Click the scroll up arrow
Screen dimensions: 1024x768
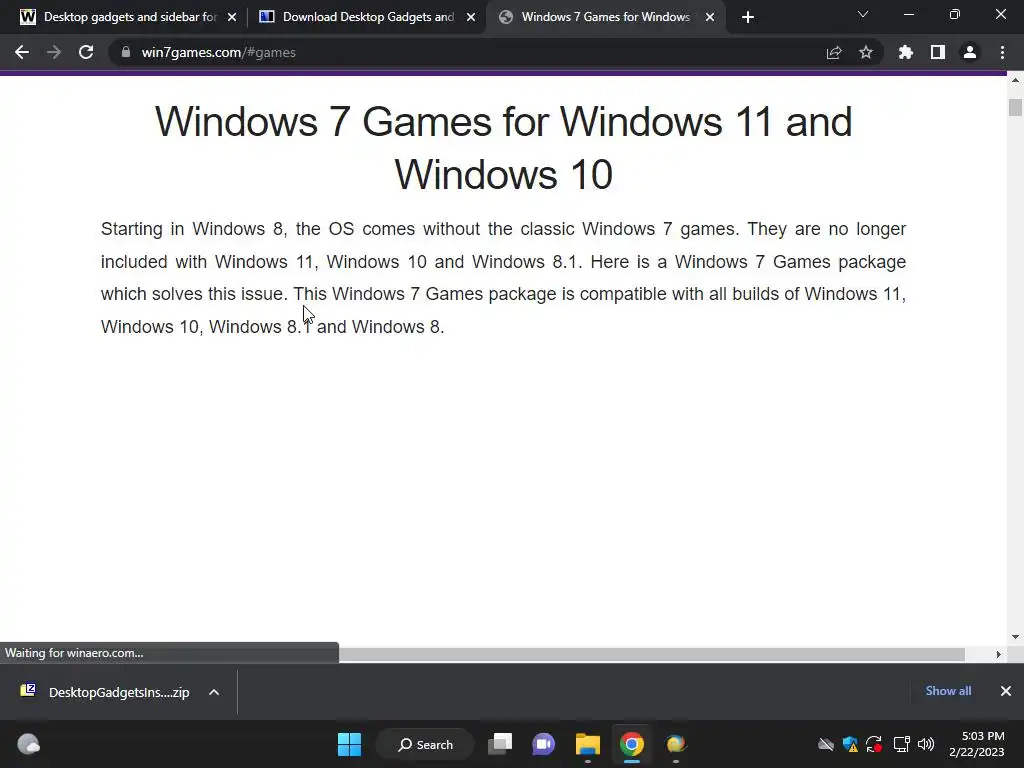click(x=1015, y=80)
